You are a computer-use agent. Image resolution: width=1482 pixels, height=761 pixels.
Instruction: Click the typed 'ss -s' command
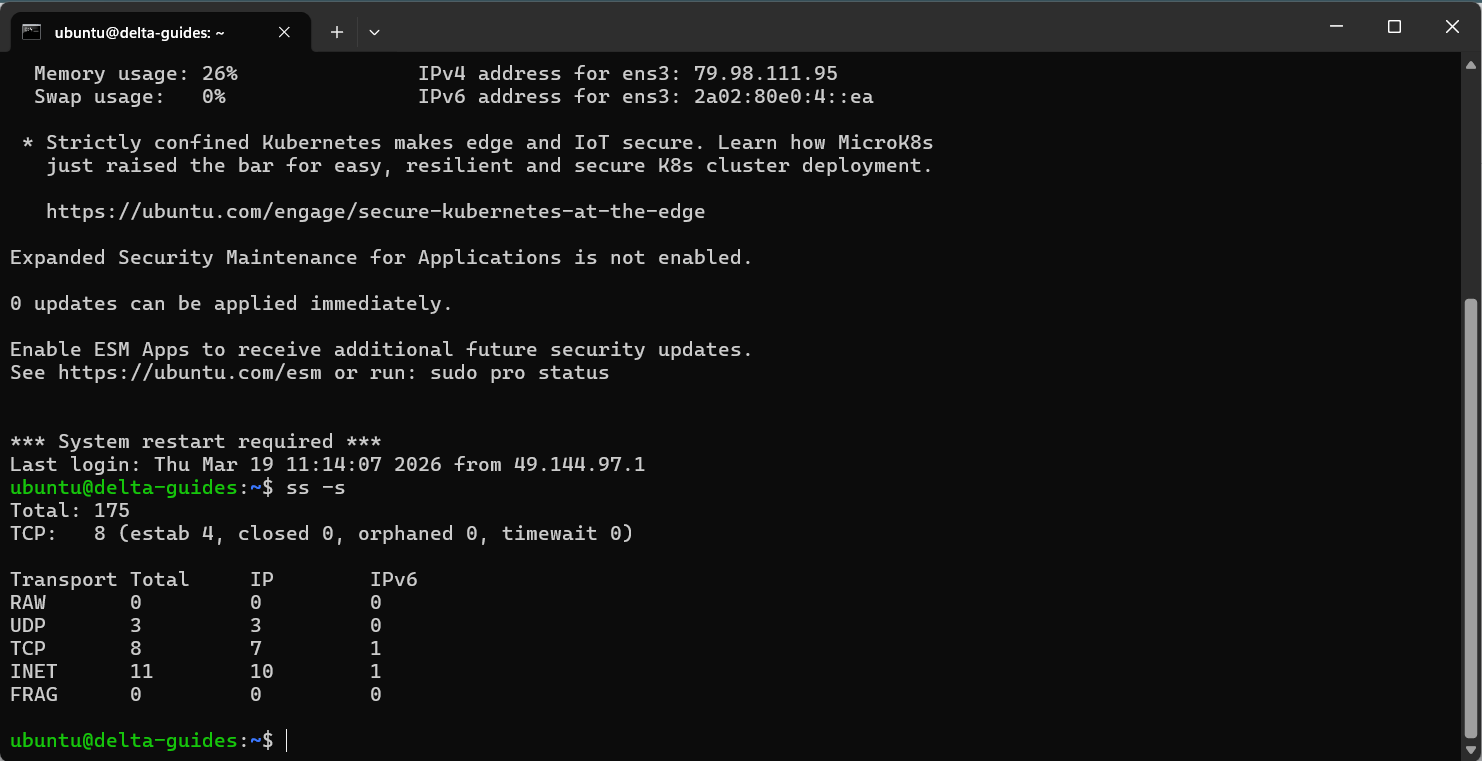click(316, 488)
